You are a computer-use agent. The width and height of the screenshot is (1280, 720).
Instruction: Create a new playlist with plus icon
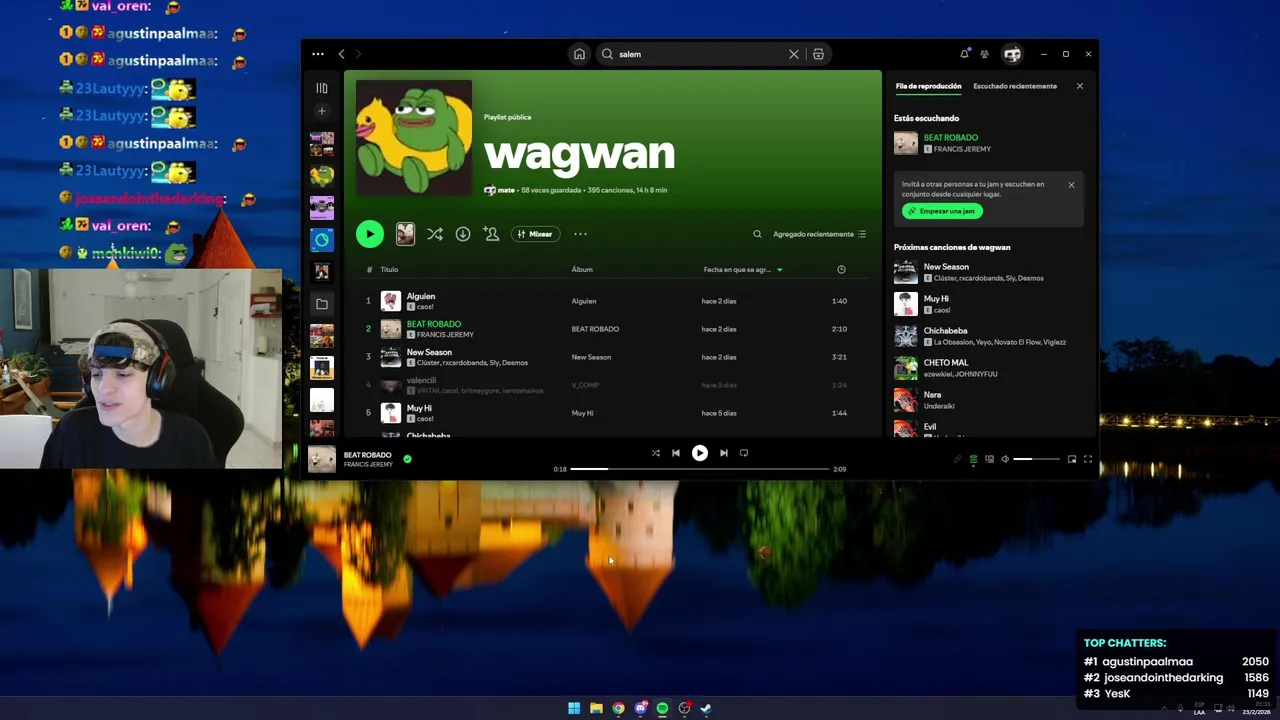(x=321, y=111)
